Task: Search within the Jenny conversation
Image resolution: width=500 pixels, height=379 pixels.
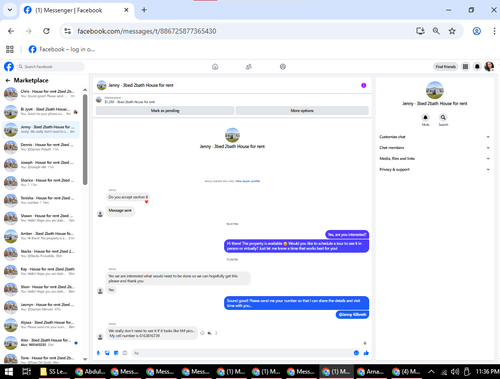Action: [x=443, y=118]
